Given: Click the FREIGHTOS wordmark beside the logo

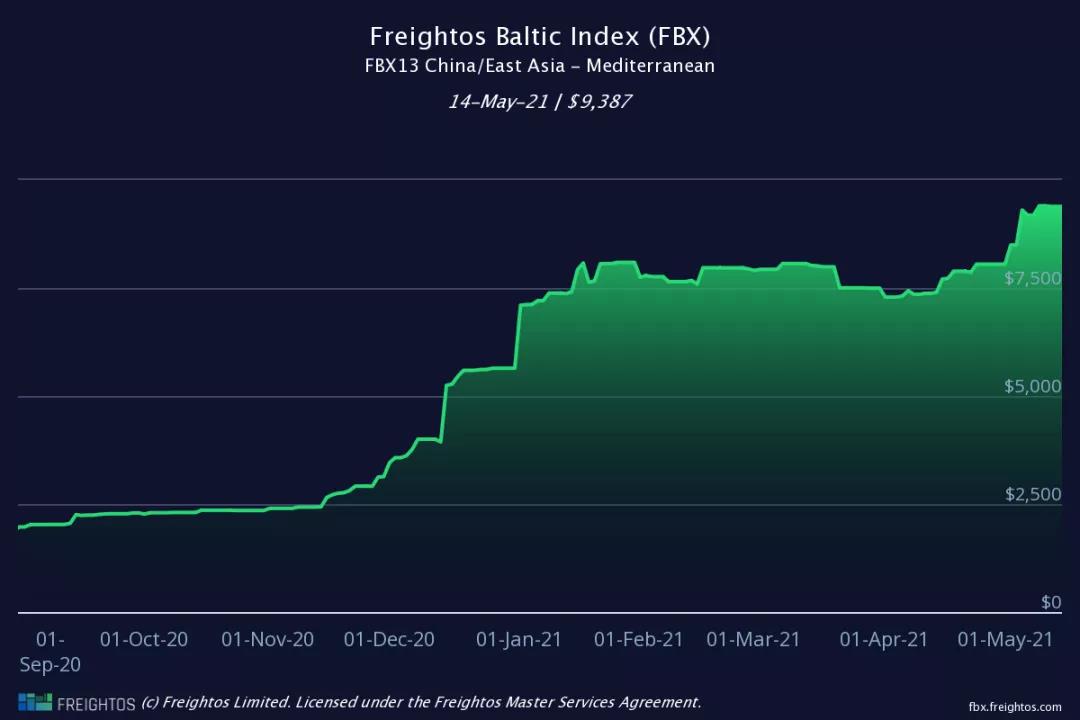Looking at the screenshot, I should click(96, 703).
